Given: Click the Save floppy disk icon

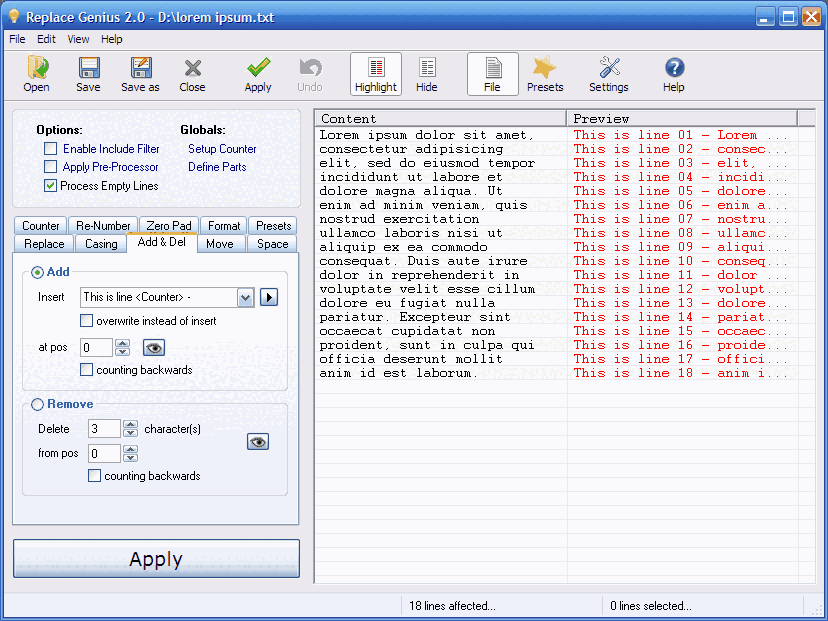Looking at the screenshot, I should click(x=88, y=74).
